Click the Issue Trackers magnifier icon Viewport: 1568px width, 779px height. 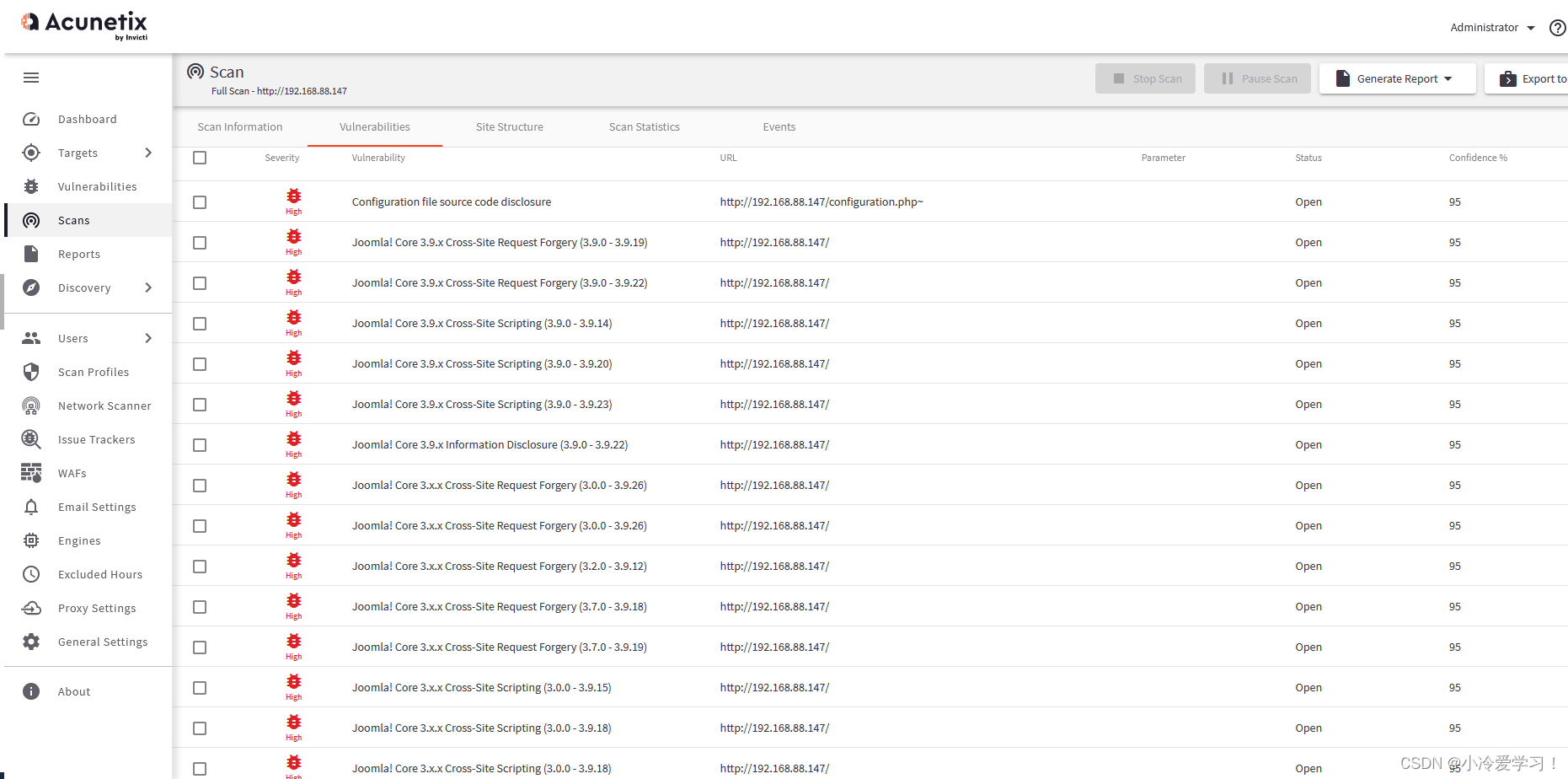[31, 439]
